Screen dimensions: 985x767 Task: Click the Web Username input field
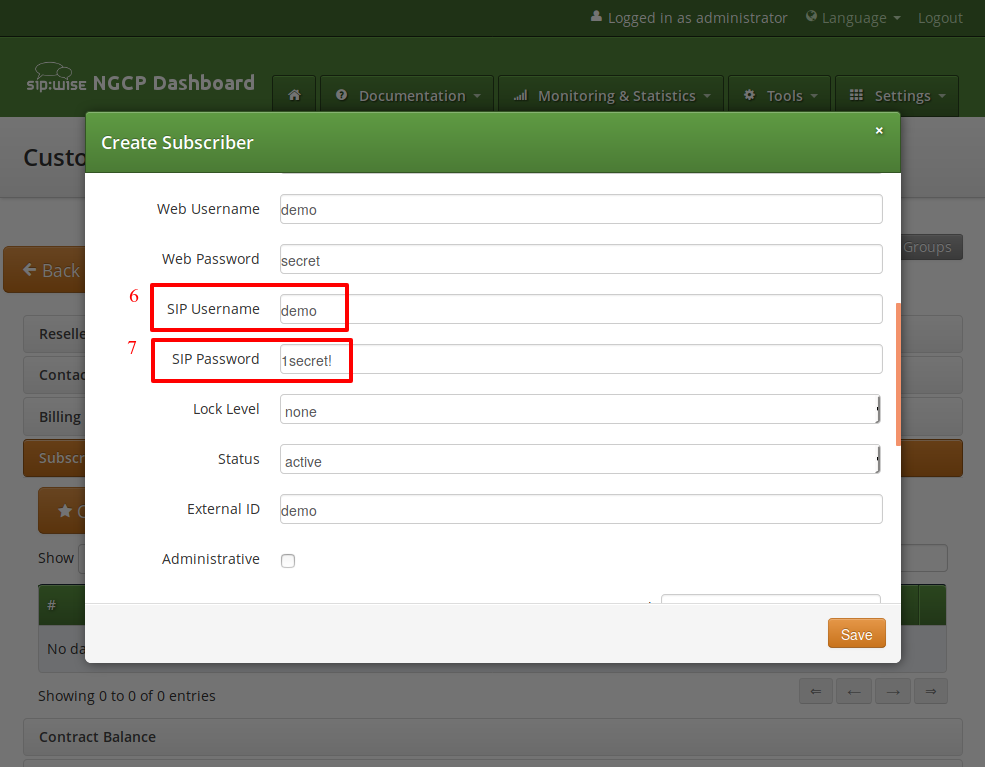(580, 209)
